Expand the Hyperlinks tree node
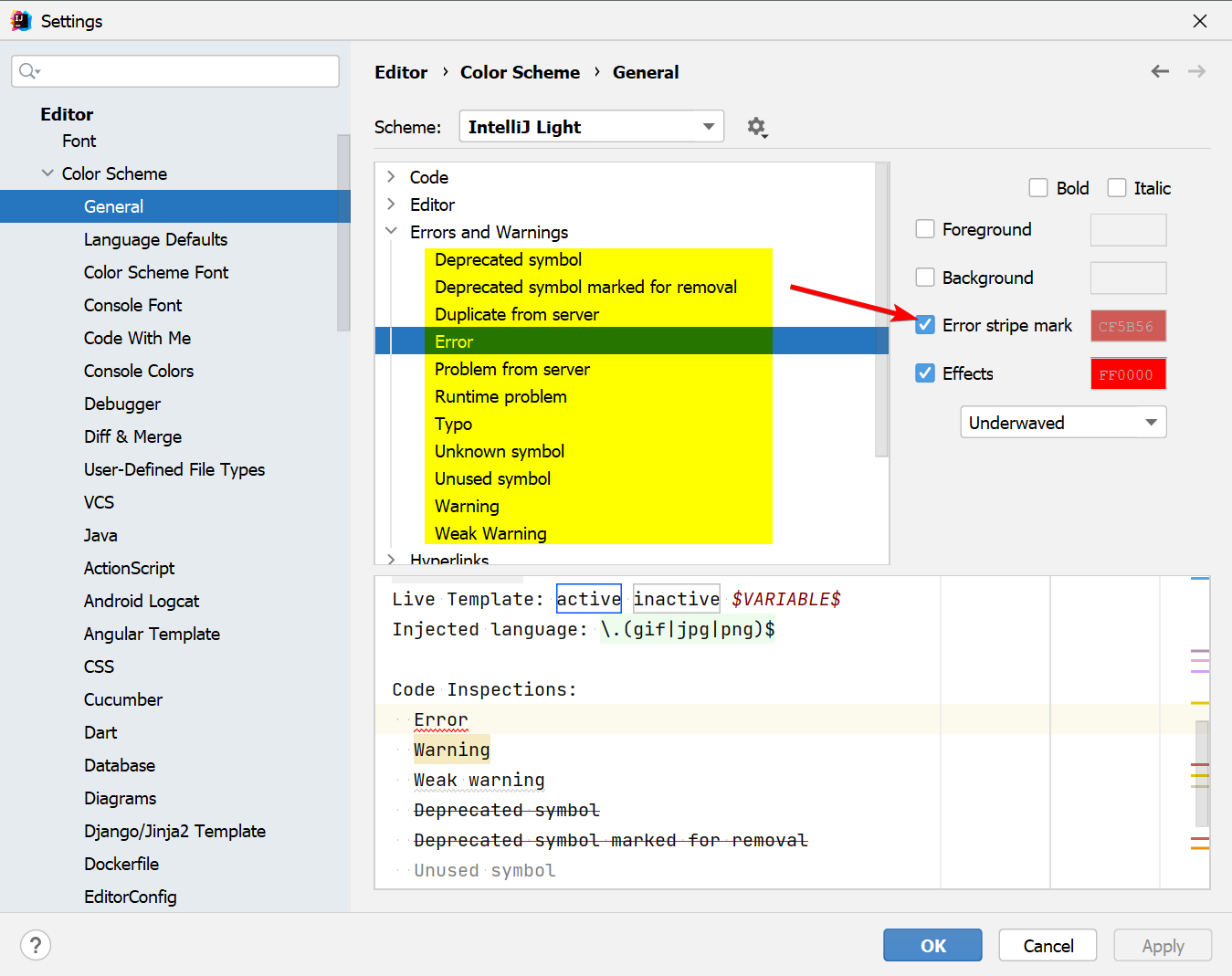 [391, 559]
